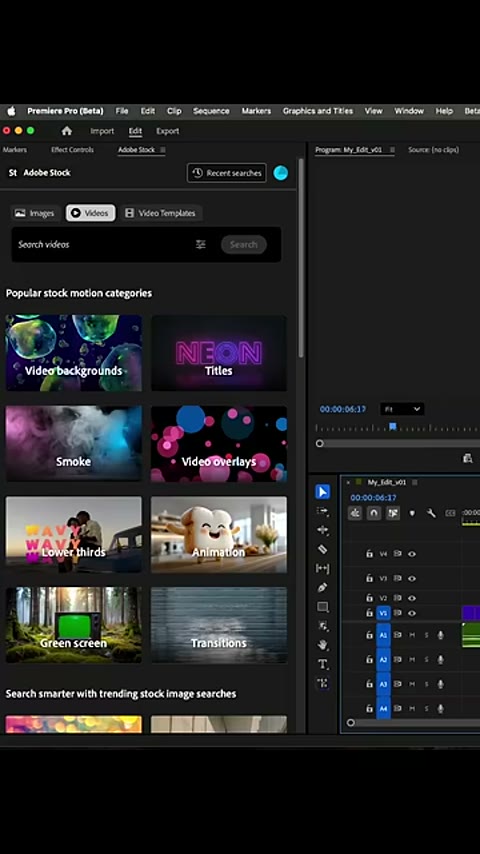
Task: Add a marker in the timeline
Action: [x=412, y=513]
